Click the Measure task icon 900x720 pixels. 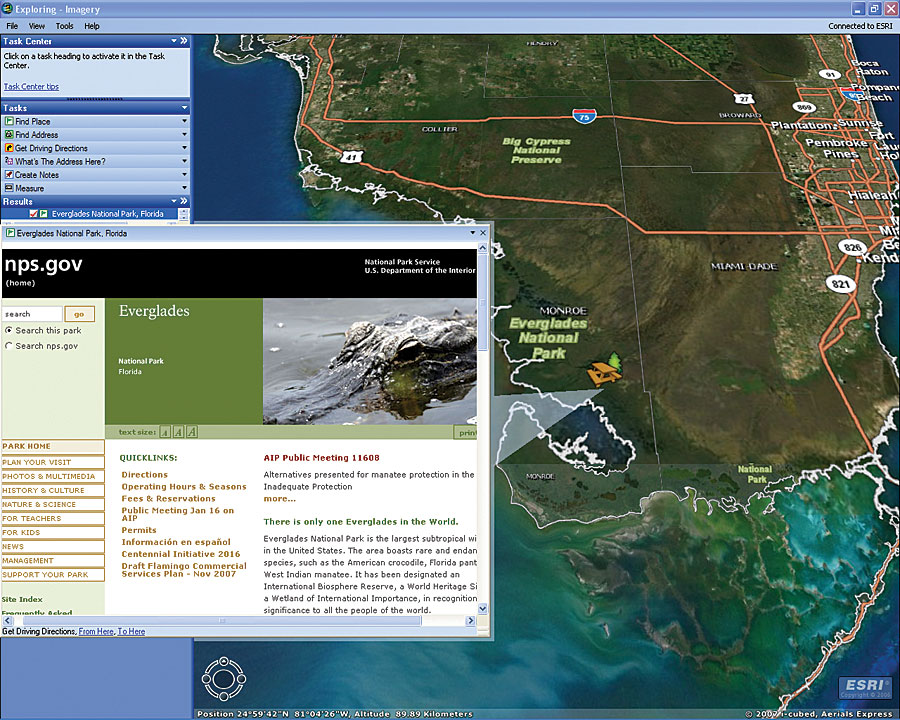click(x=9, y=188)
